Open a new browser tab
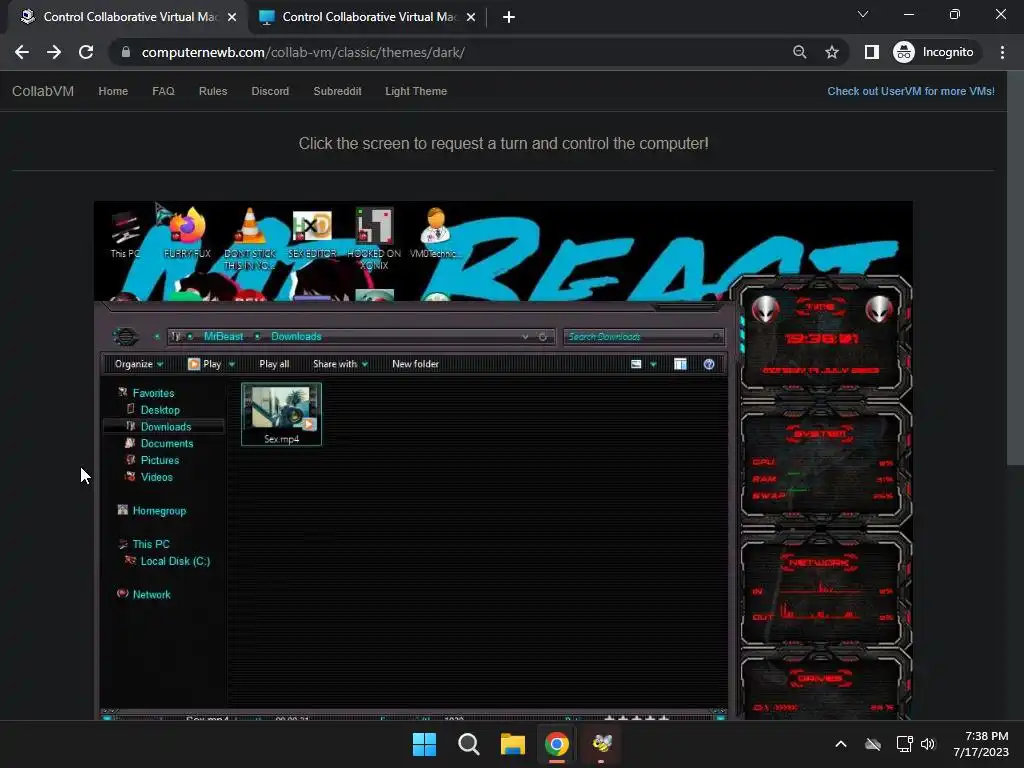 tap(509, 17)
